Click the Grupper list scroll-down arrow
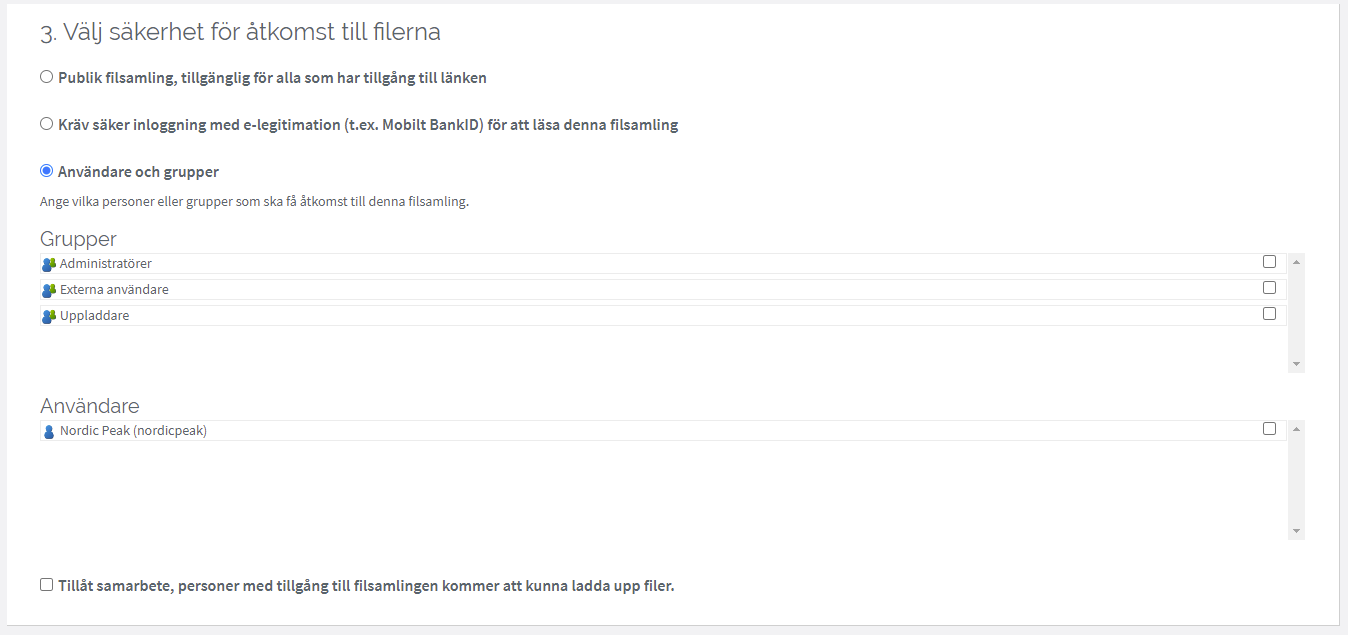The width and height of the screenshot is (1348, 635). tap(1296, 364)
